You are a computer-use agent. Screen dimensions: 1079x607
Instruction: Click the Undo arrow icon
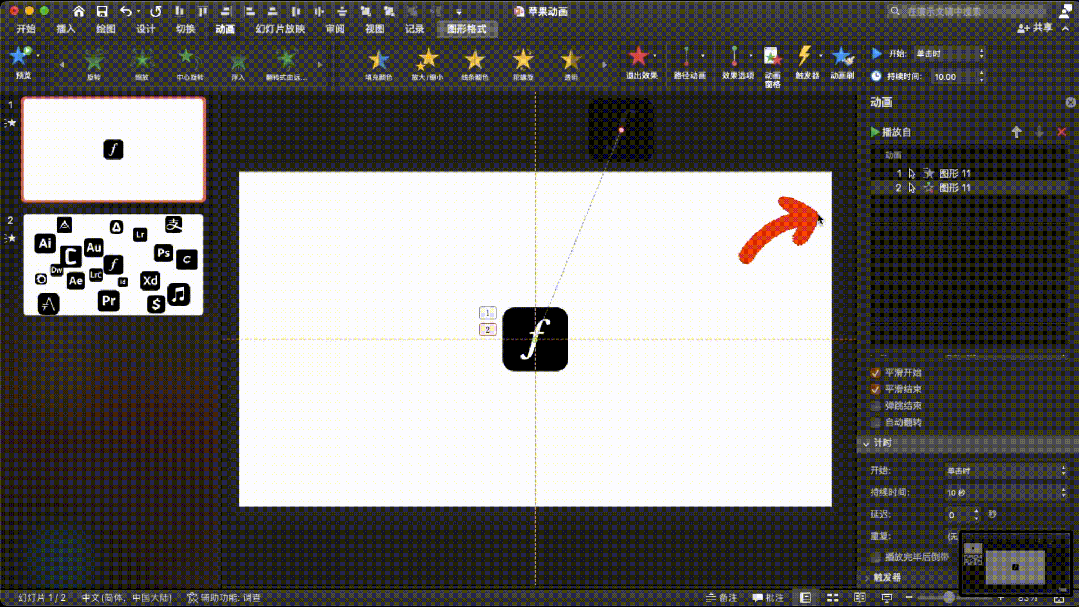[x=125, y=11]
